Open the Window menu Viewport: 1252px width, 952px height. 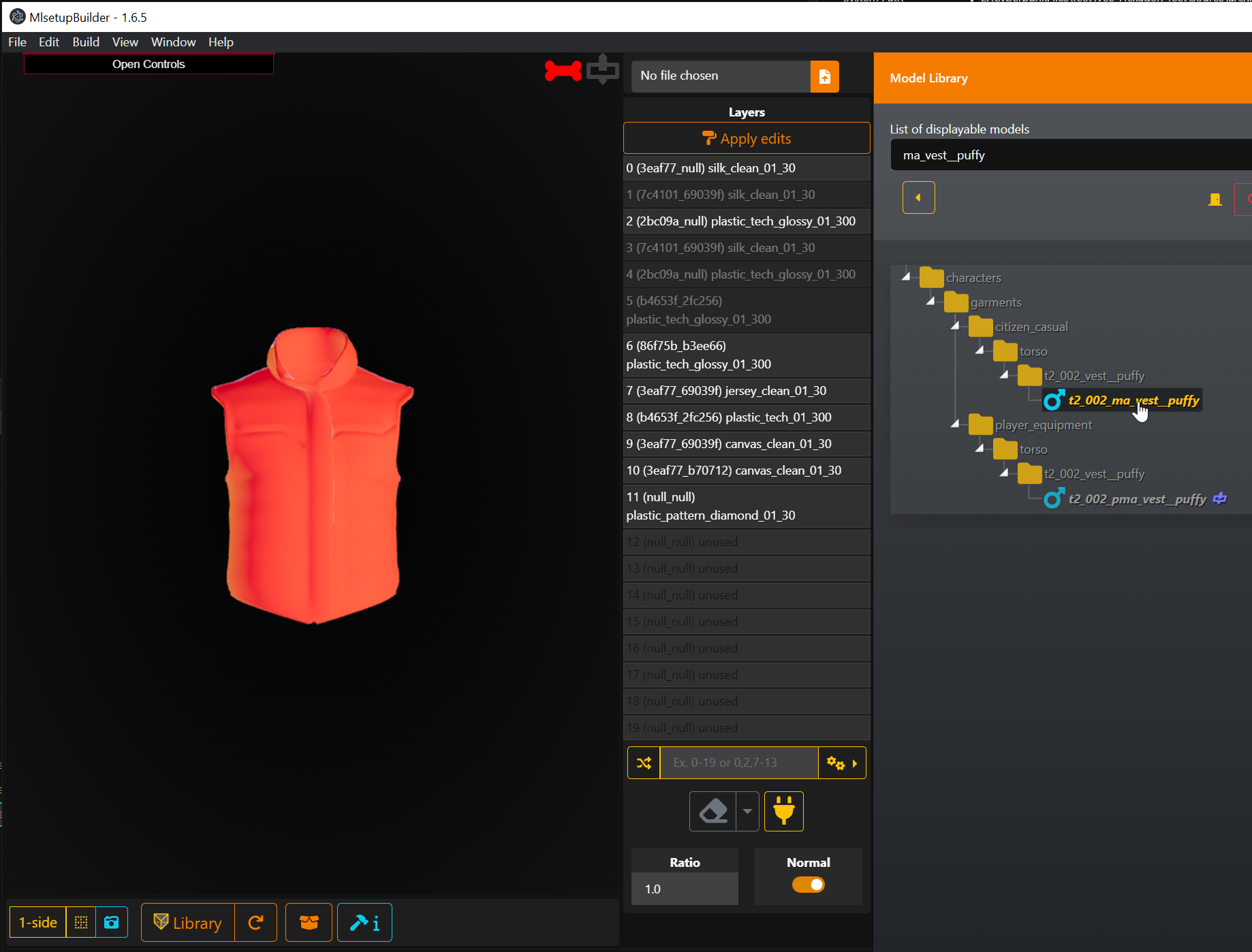[173, 42]
